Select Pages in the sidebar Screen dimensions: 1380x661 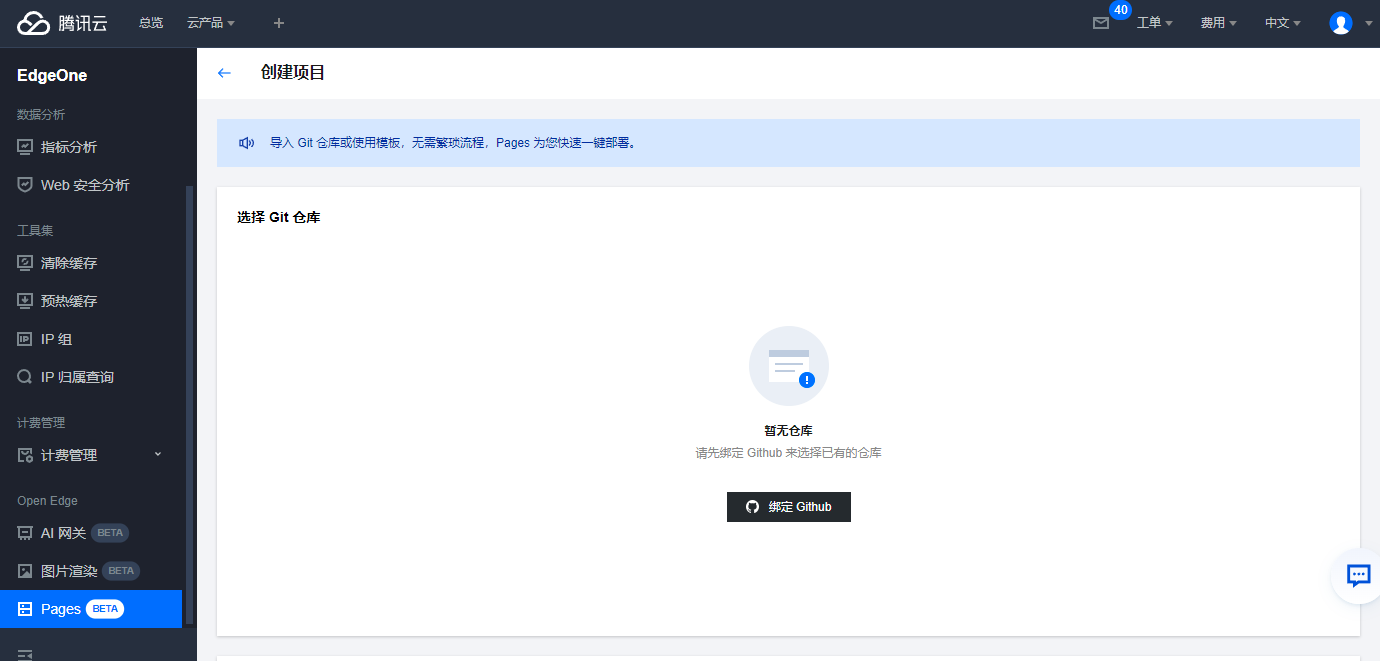click(61, 609)
